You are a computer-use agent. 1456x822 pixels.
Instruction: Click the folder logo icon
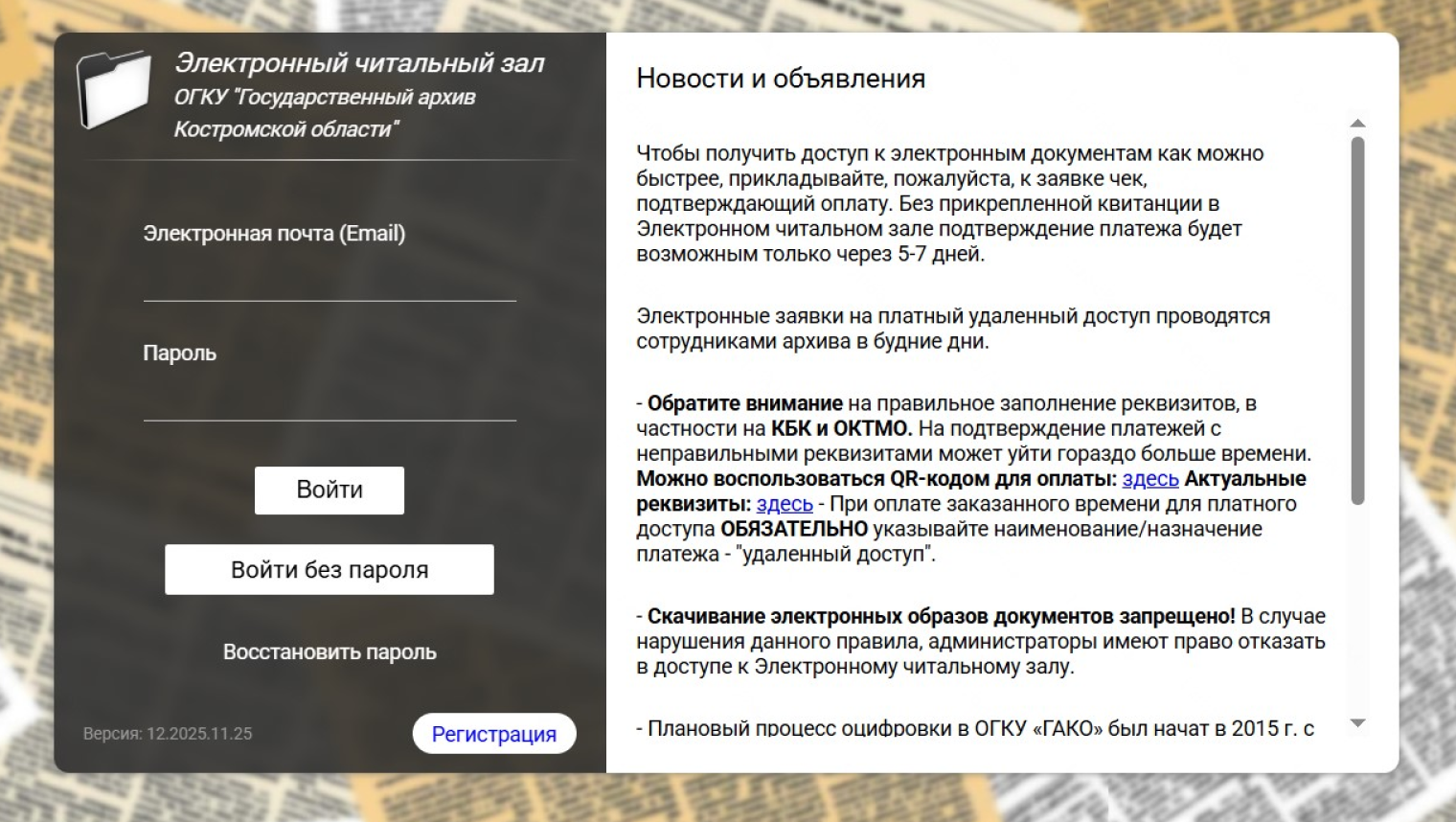pos(114,89)
